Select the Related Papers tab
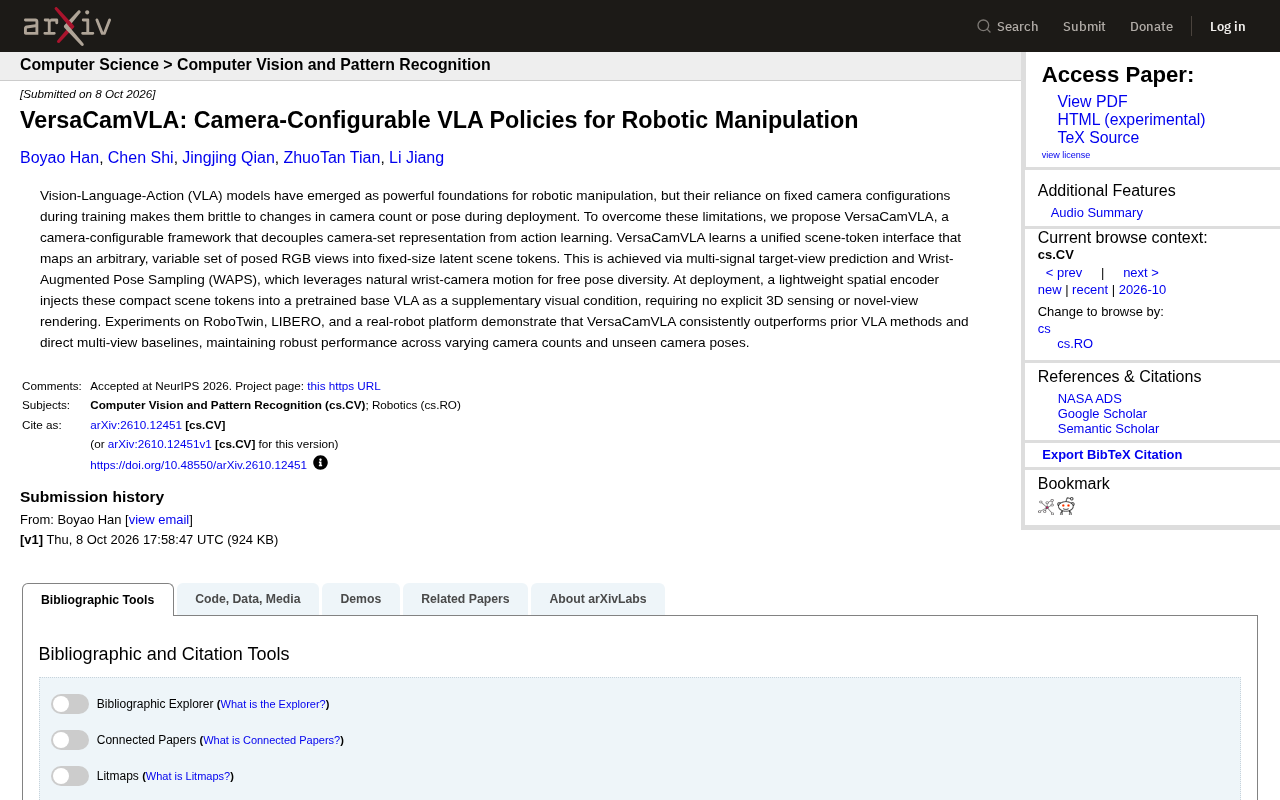The height and width of the screenshot is (800, 1280). pos(465,599)
